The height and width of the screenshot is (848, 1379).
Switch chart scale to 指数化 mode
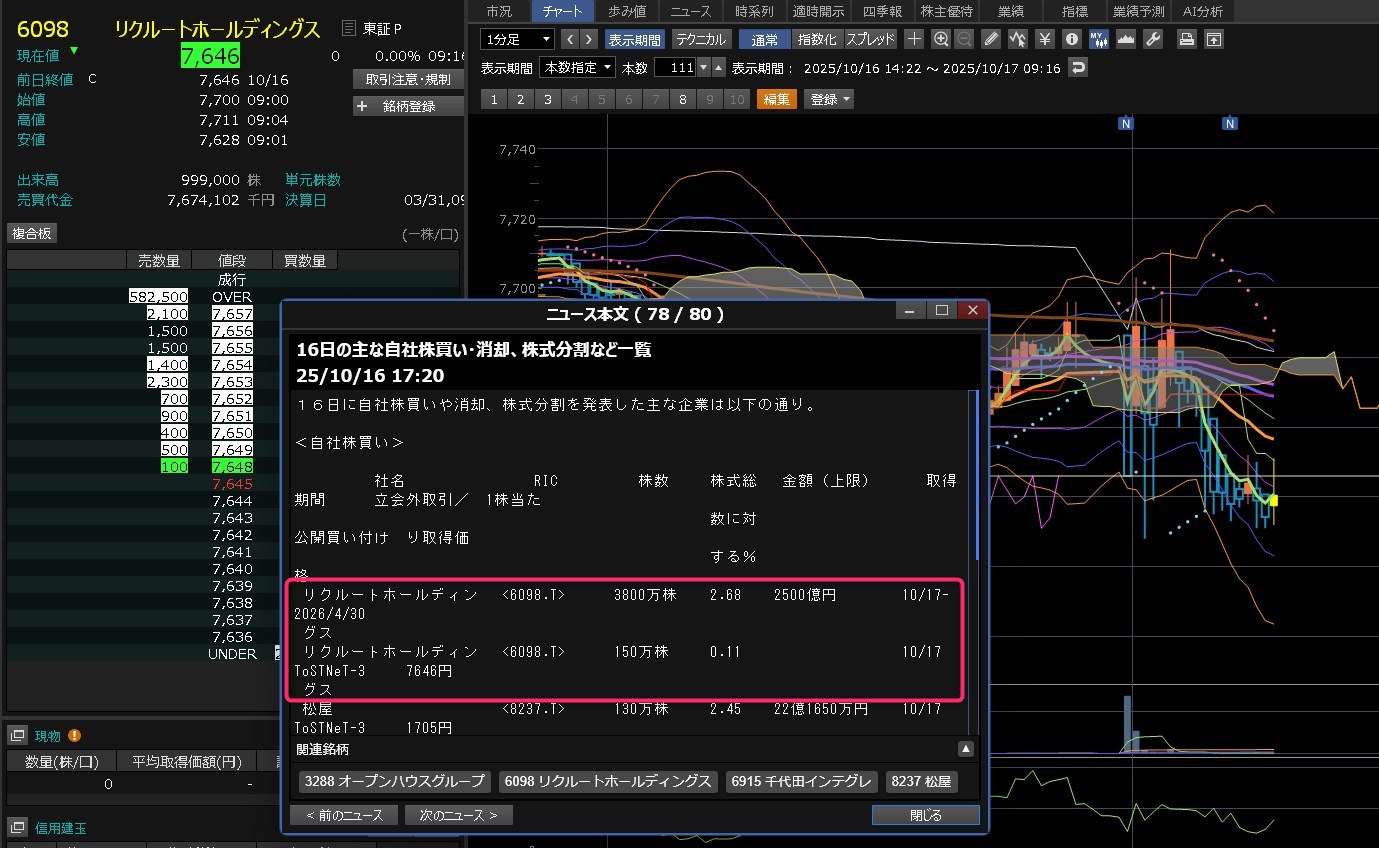tap(817, 40)
